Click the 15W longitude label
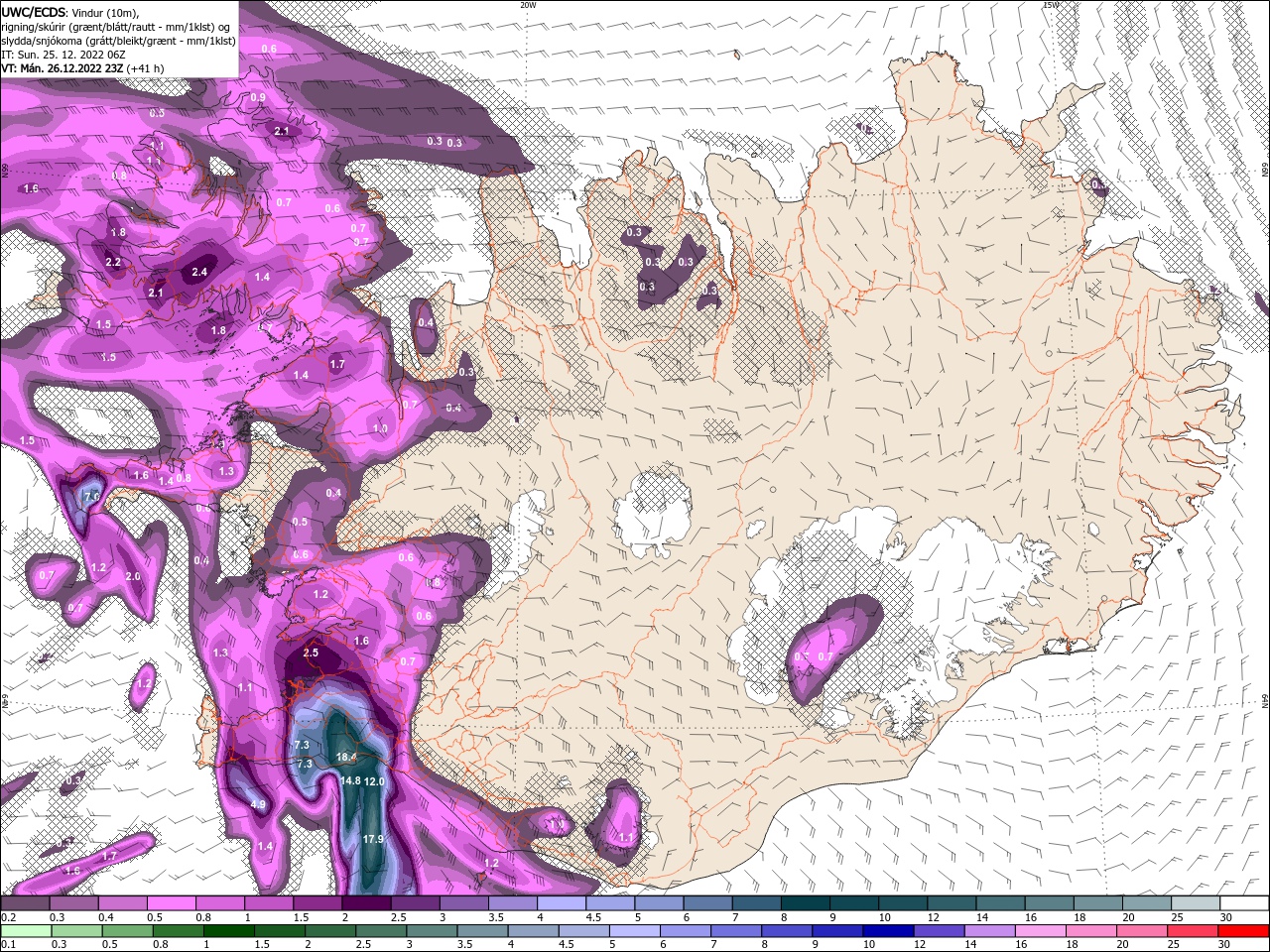Screen dimensions: 1270x952 click(x=1051, y=5)
